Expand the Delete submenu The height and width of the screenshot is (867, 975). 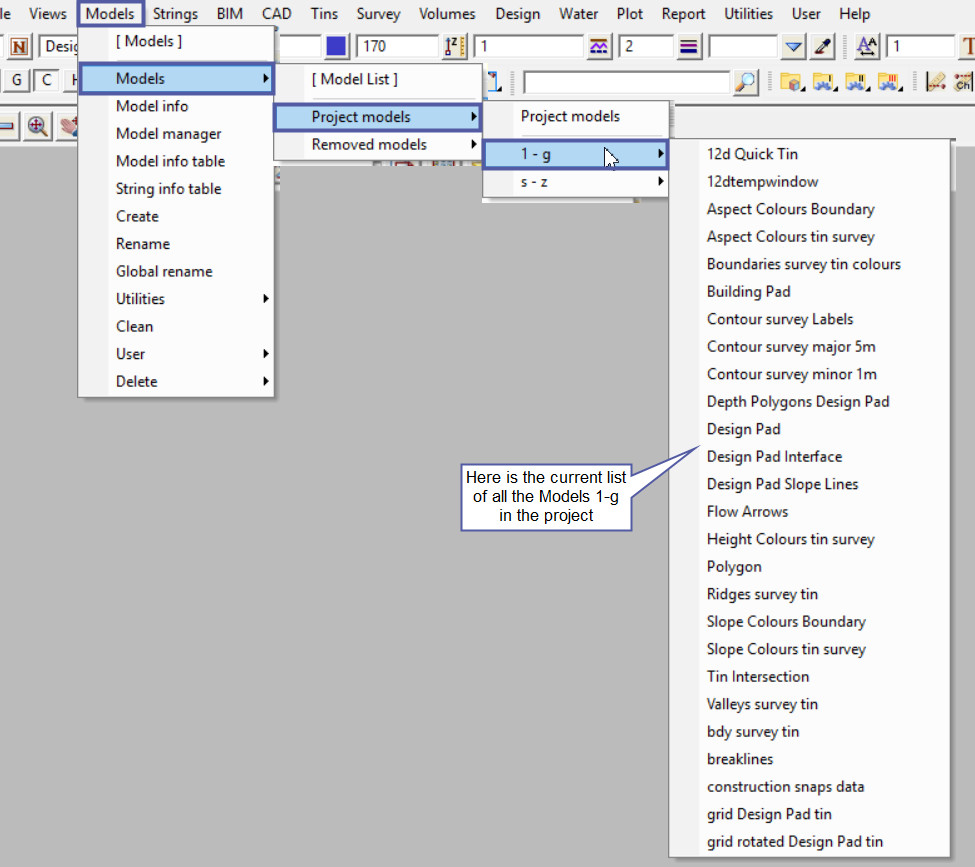[177, 381]
